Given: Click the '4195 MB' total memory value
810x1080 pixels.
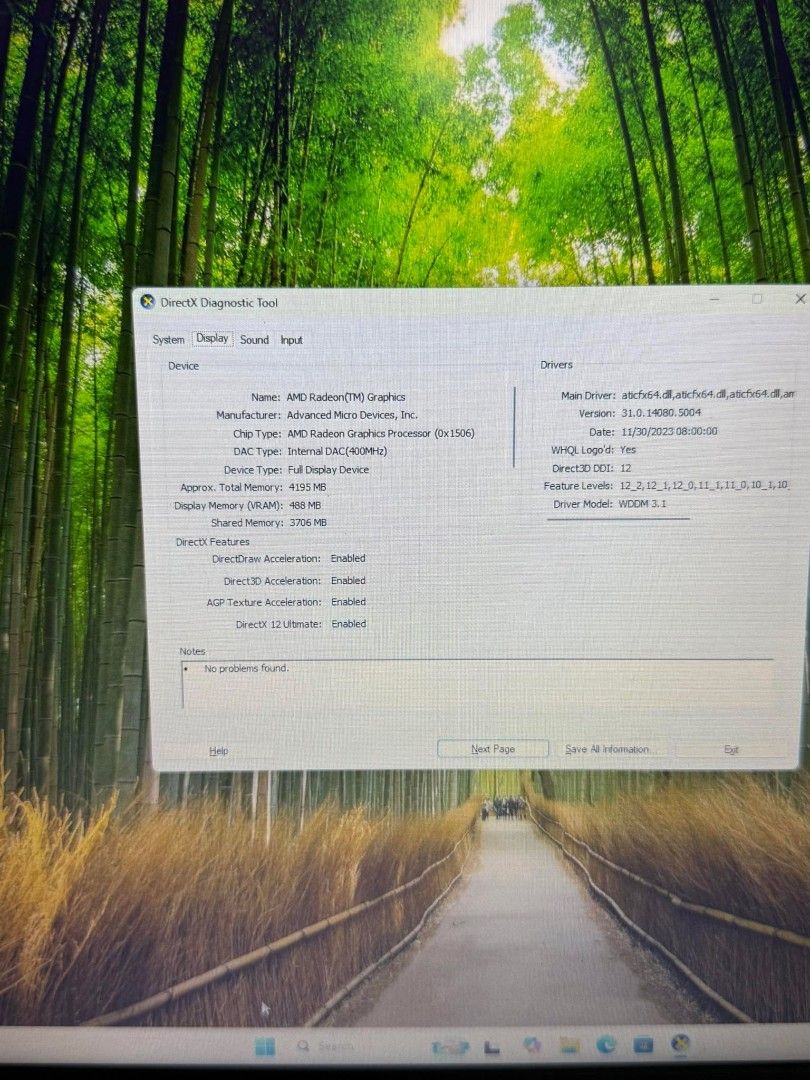Looking at the screenshot, I should 307,487.
